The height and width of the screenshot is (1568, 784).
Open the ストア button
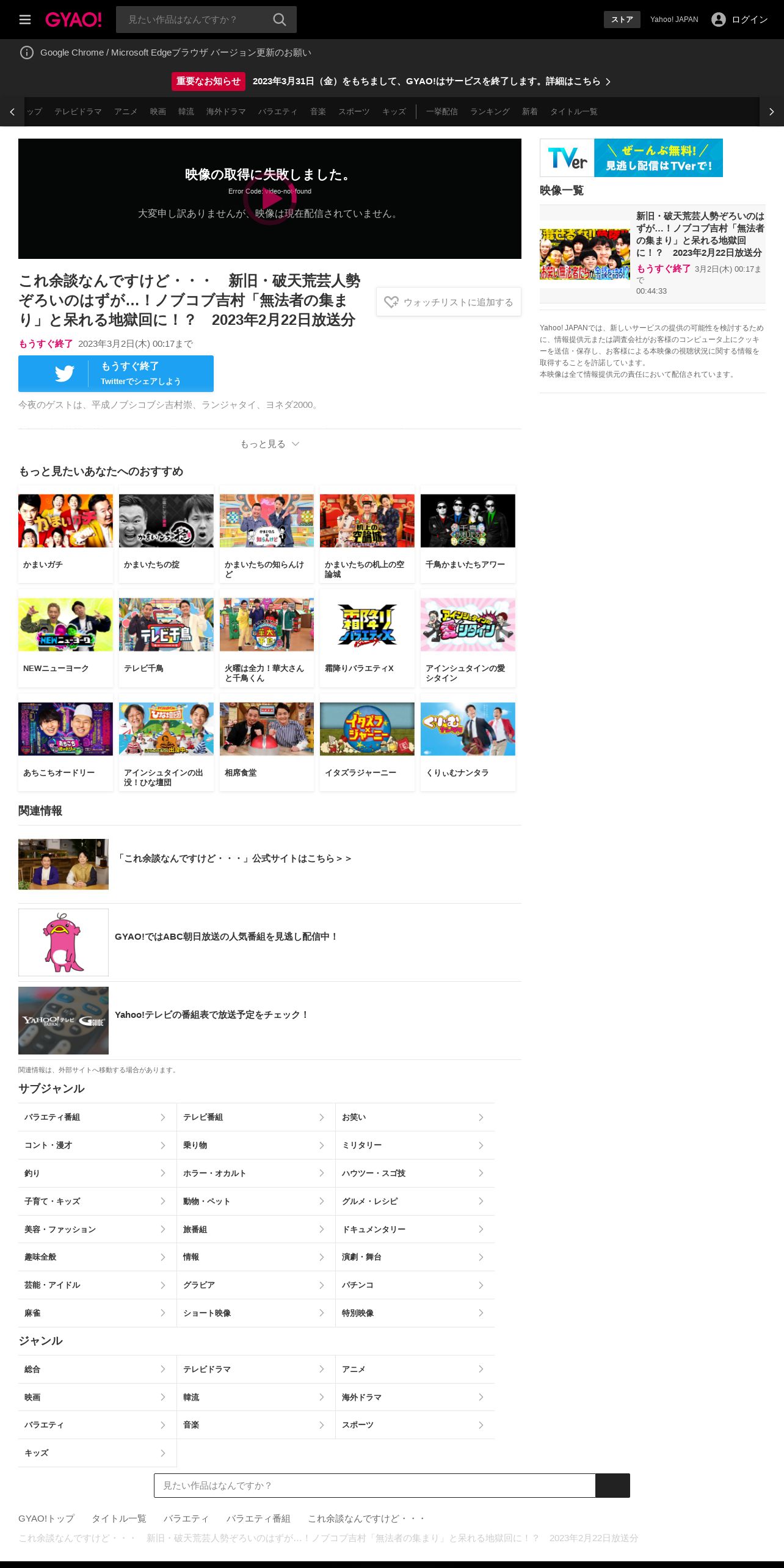pos(622,20)
